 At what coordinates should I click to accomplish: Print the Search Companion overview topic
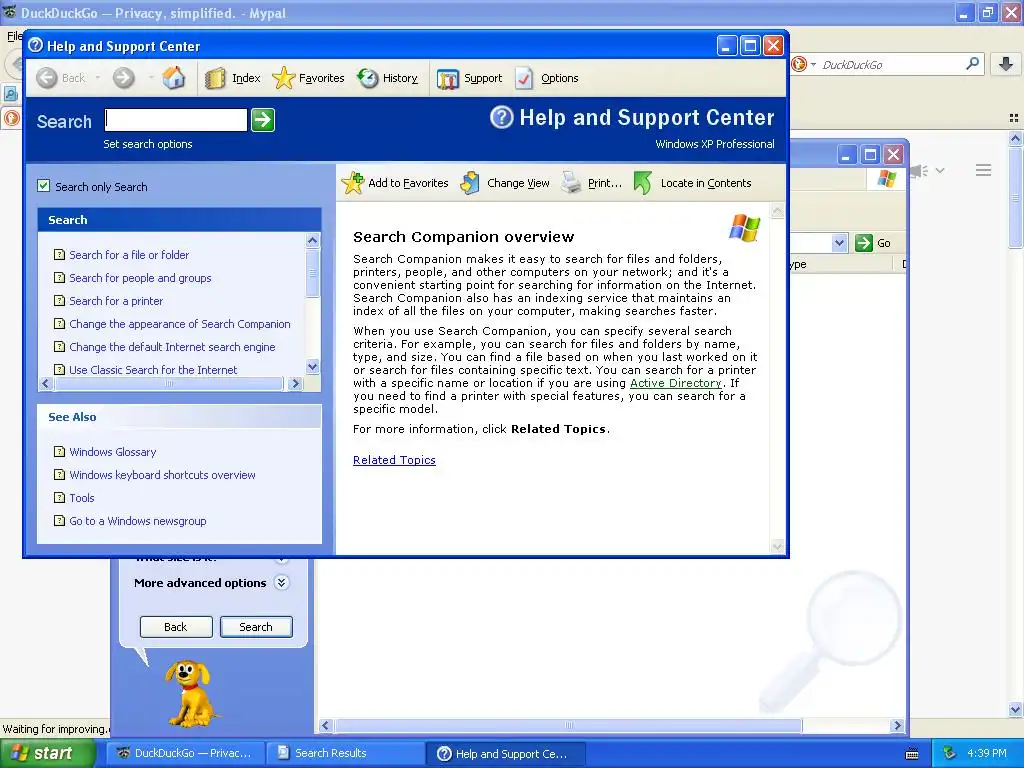(x=592, y=184)
